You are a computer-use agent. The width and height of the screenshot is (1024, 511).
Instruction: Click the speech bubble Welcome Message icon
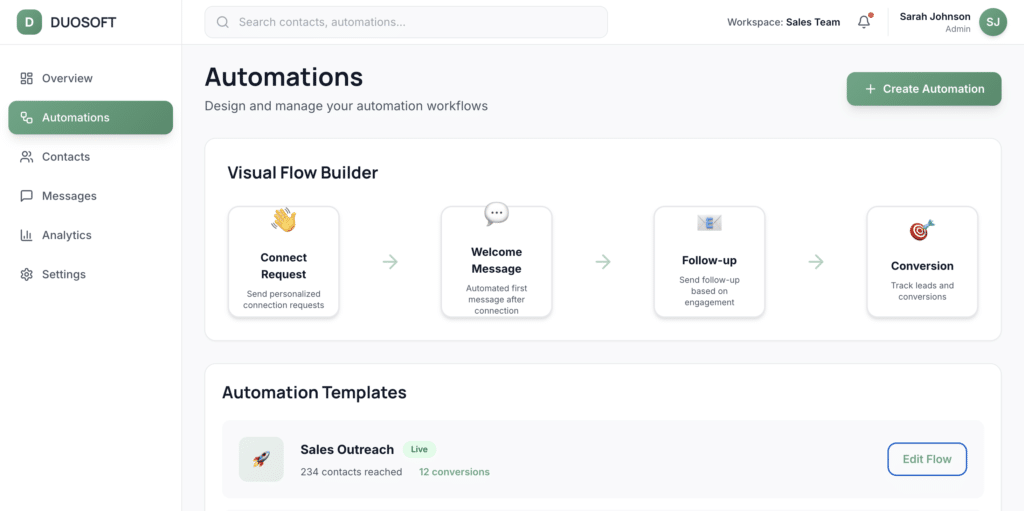496,214
